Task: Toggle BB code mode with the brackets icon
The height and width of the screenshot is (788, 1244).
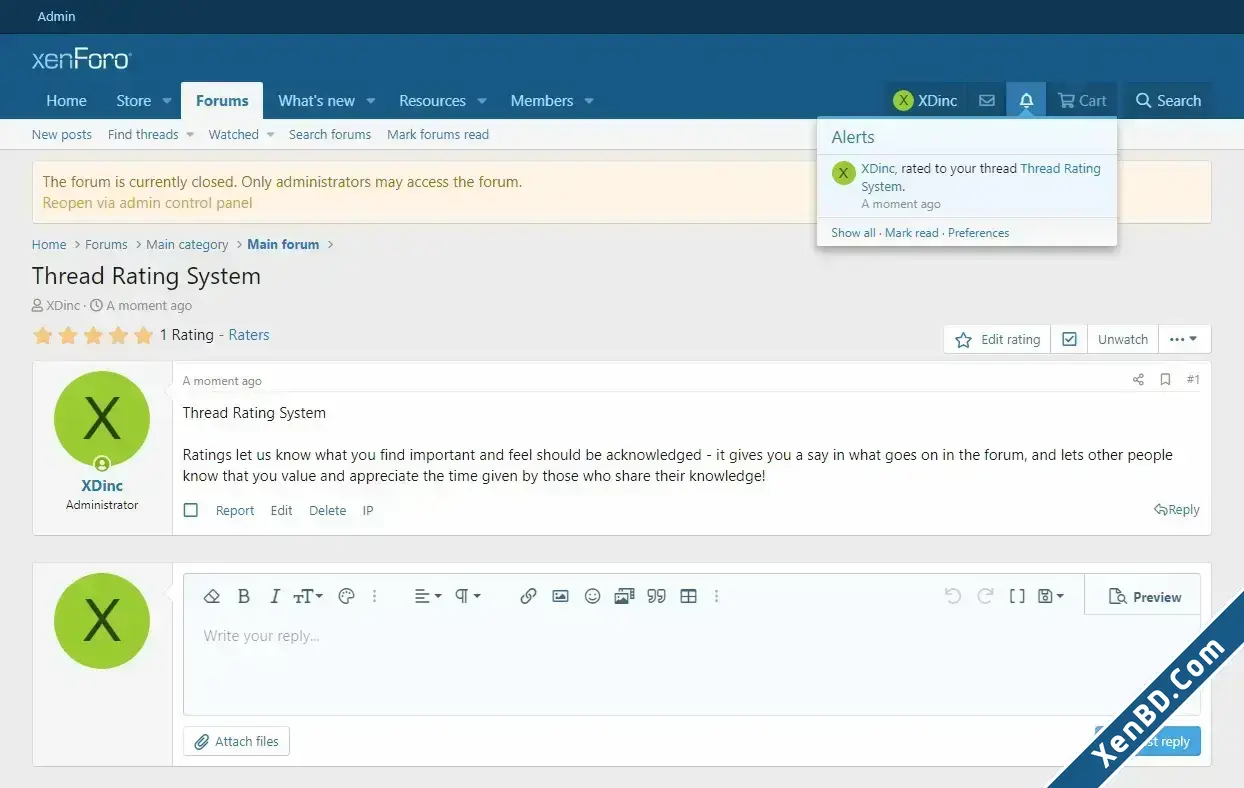Action: (1017, 596)
